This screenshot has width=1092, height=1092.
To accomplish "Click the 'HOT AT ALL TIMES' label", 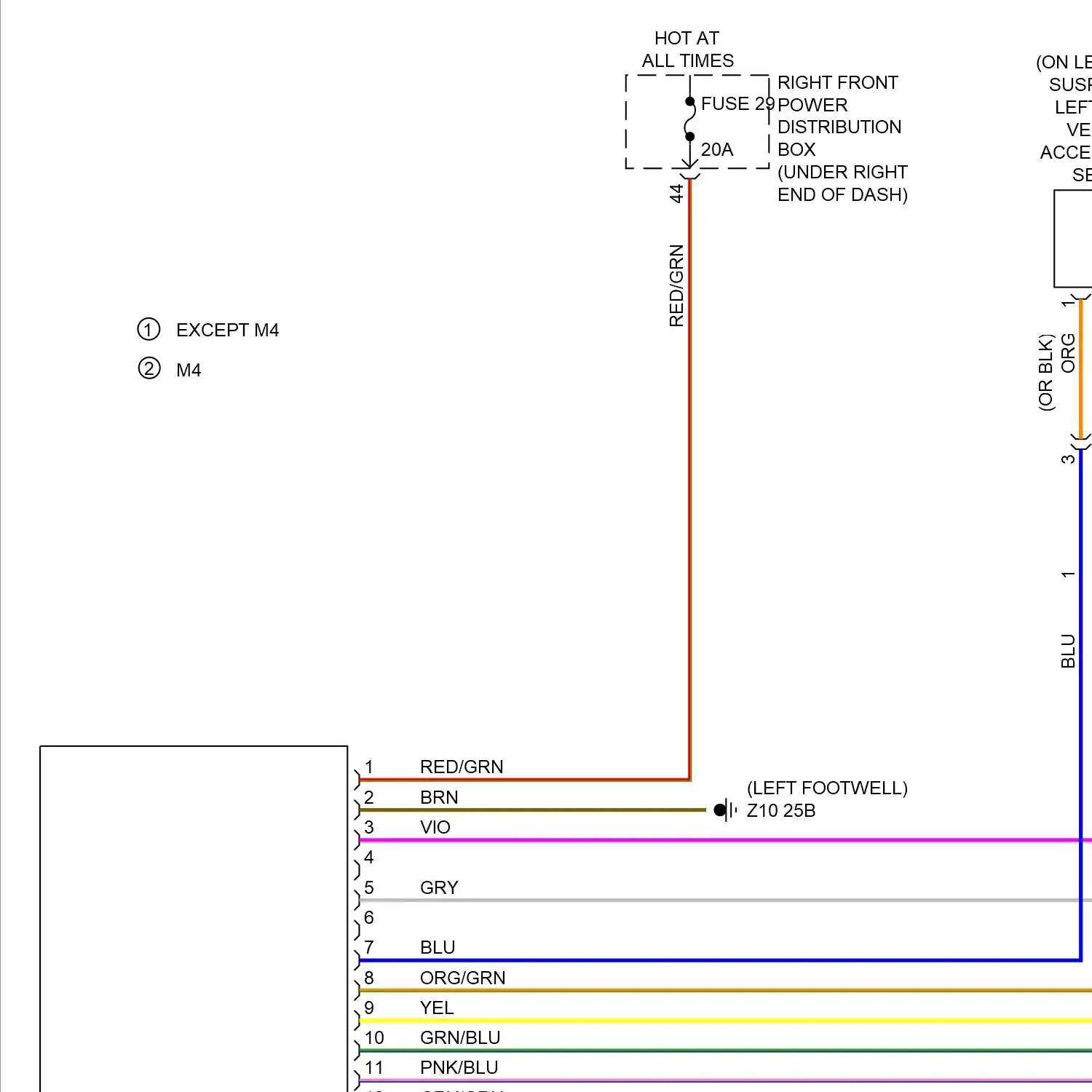I will click(x=687, y=50).
